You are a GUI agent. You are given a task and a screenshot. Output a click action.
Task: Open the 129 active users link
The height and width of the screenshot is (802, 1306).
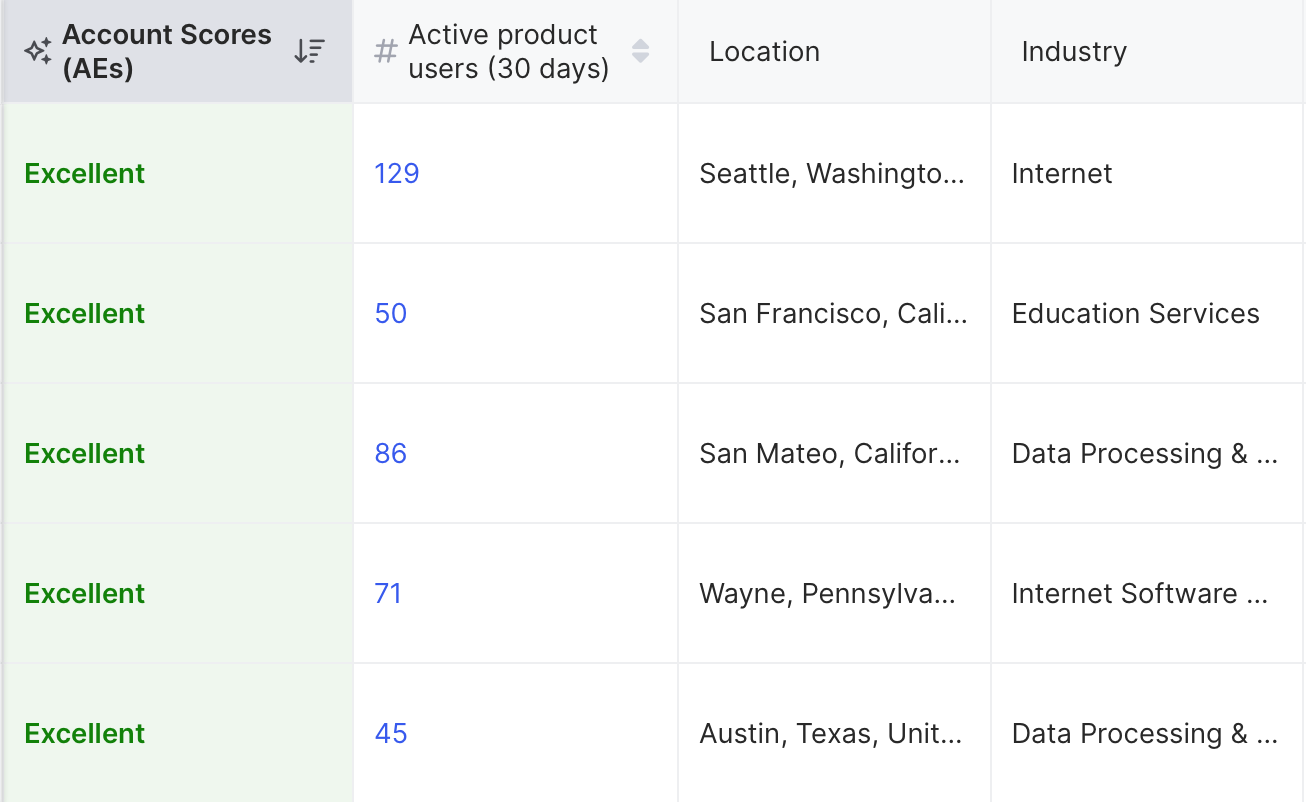(x=397, y=174)
